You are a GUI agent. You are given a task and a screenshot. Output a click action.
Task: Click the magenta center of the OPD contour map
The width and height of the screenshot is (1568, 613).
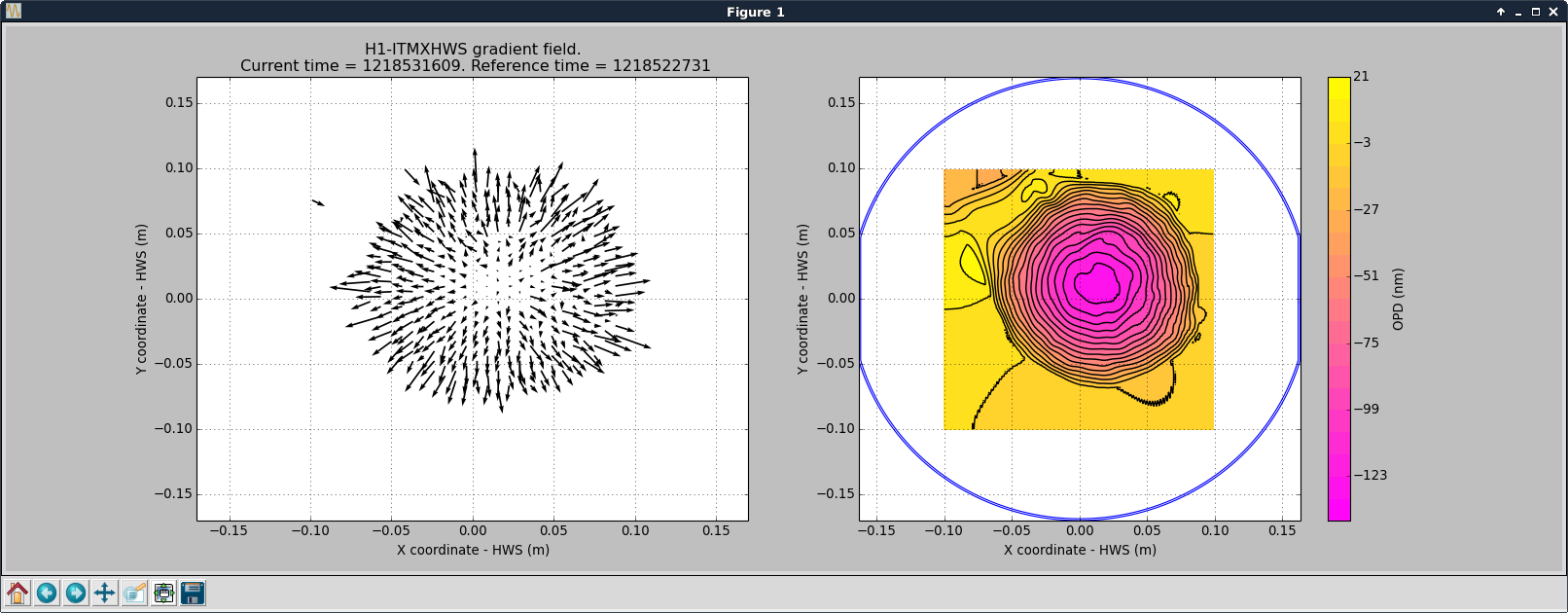coord(1096,283)
